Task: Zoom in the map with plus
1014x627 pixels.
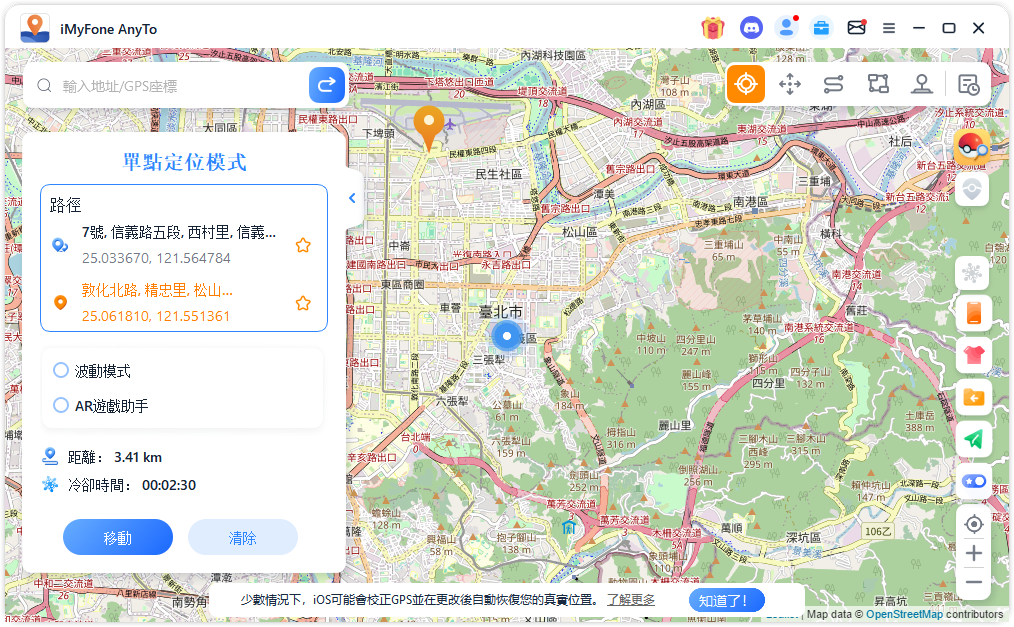Action: (973, 553)
